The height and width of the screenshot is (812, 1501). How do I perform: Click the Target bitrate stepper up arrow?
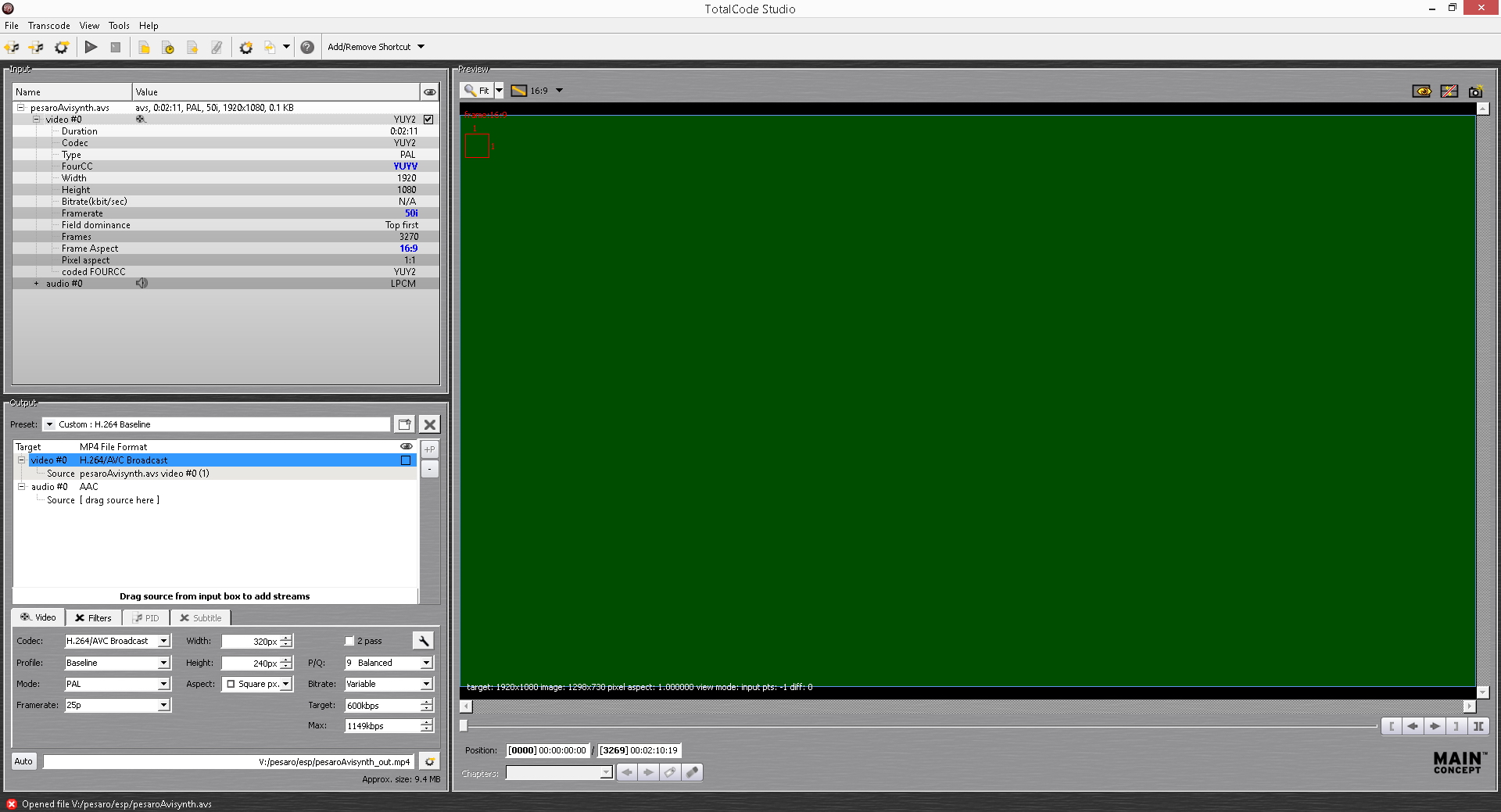tap(427, 702)
